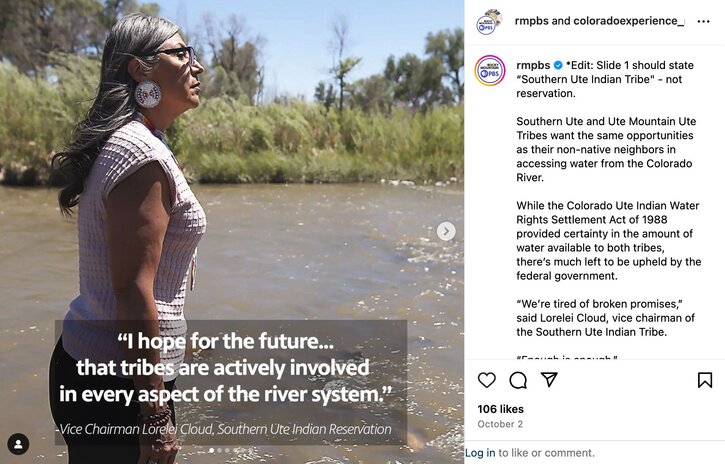Open comments using the speech bubble icon
The height and width of the screenshot is (464, 725).
pos(518,380)
